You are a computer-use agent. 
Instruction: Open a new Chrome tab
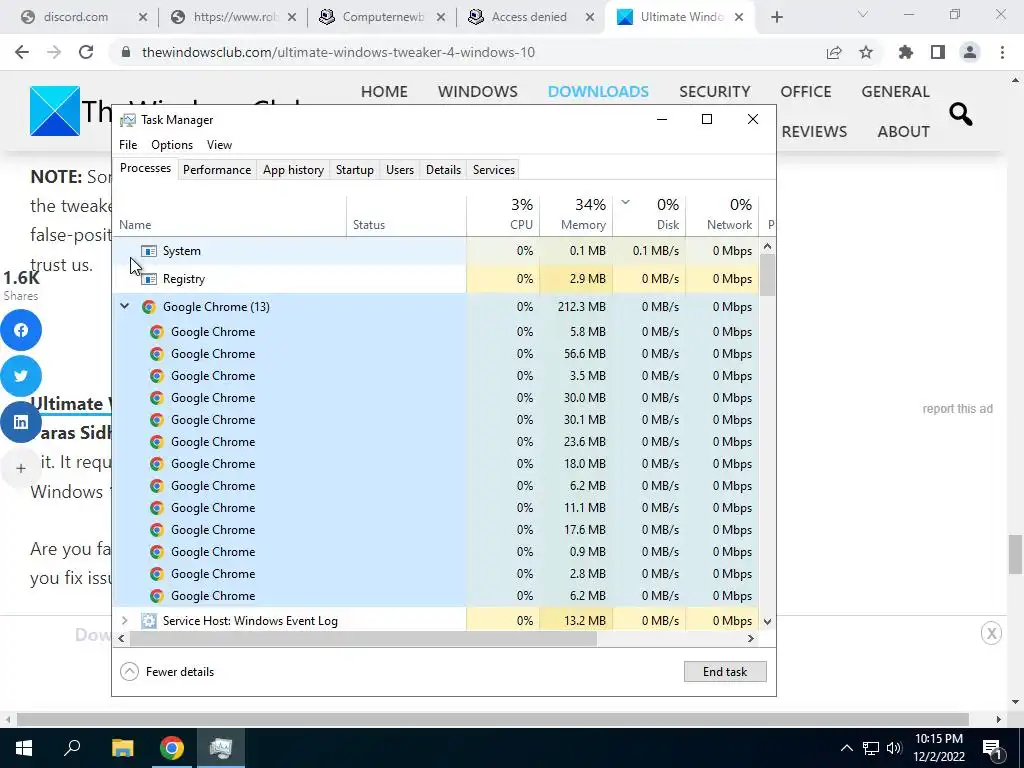tap(776, 18)
